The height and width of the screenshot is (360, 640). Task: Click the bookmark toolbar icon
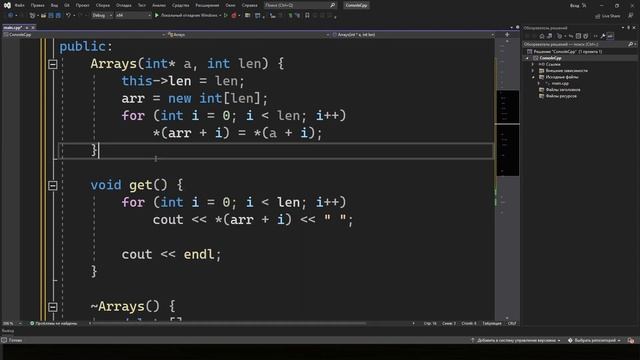pyautogui.click(x=307, y=16)
